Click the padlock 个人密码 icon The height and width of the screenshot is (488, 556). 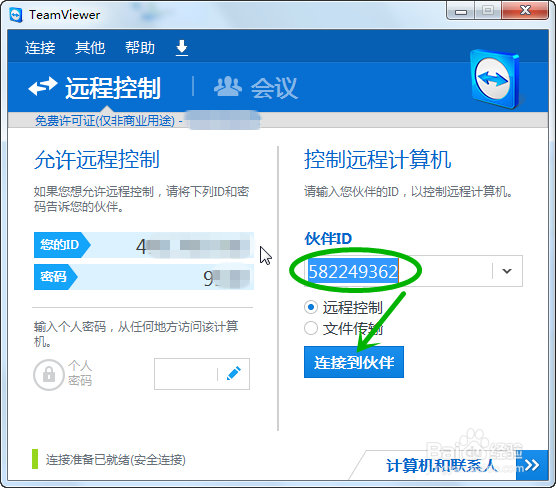49,375
